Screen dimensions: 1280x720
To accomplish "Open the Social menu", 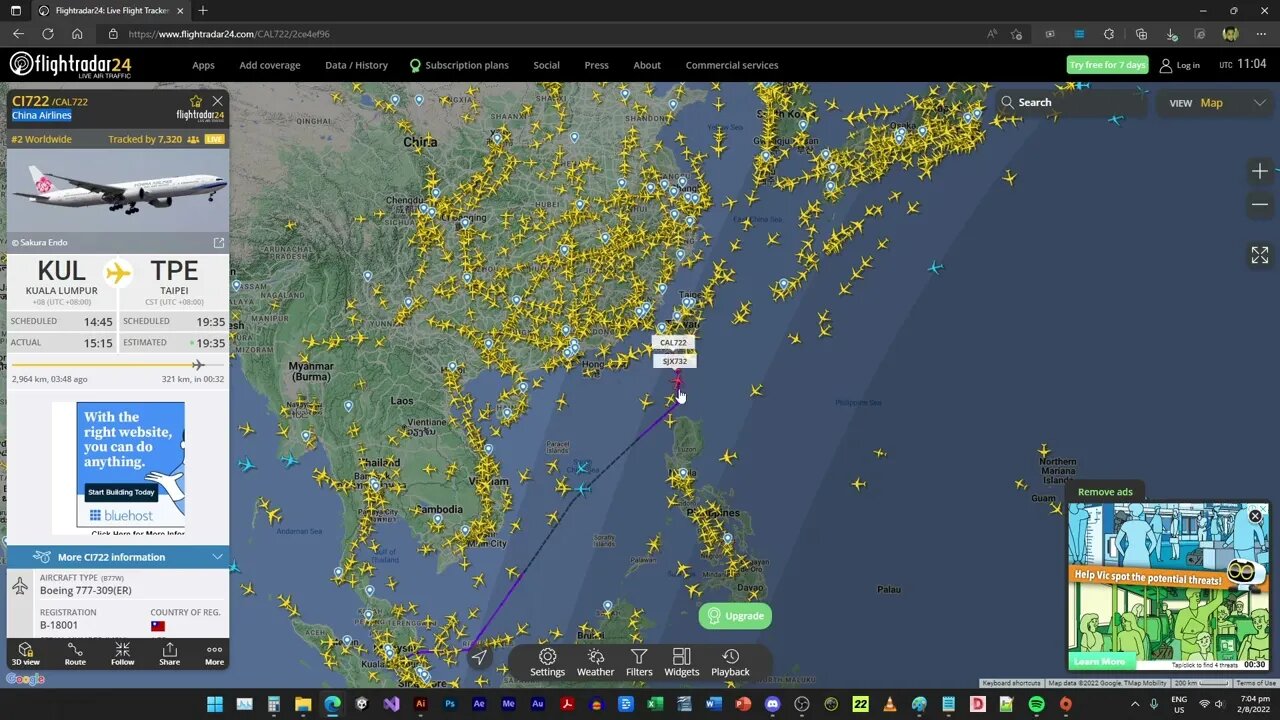I will [x=546, y=65].
